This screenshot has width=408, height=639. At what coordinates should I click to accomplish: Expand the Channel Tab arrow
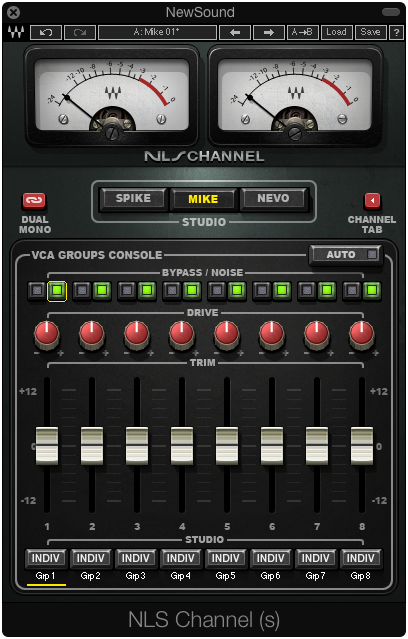[x=372, y=200]
